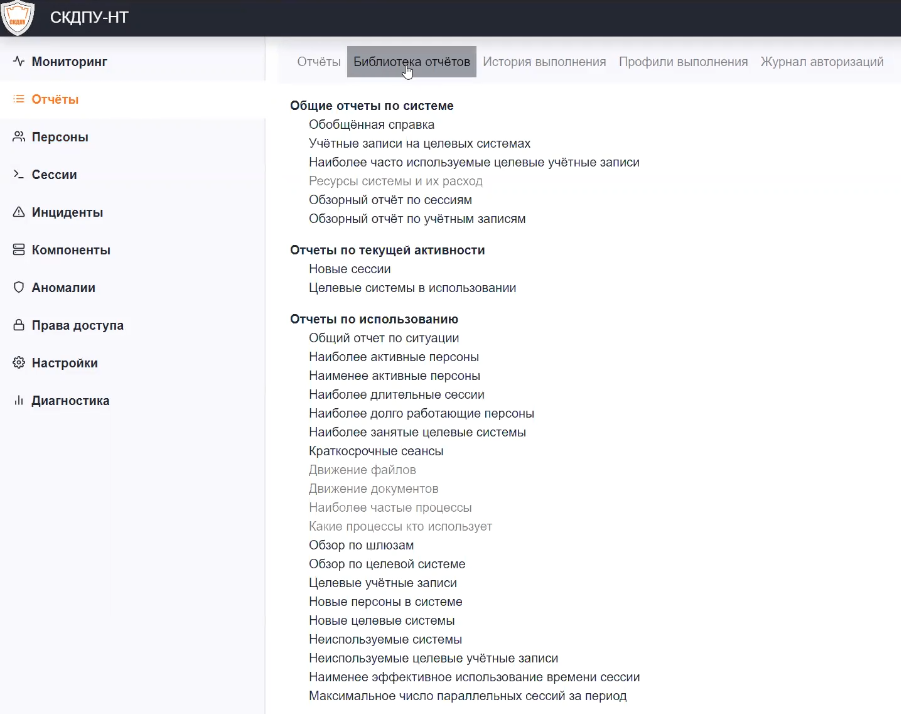Switch to the Отчёты tab

[x=319, y=62]
